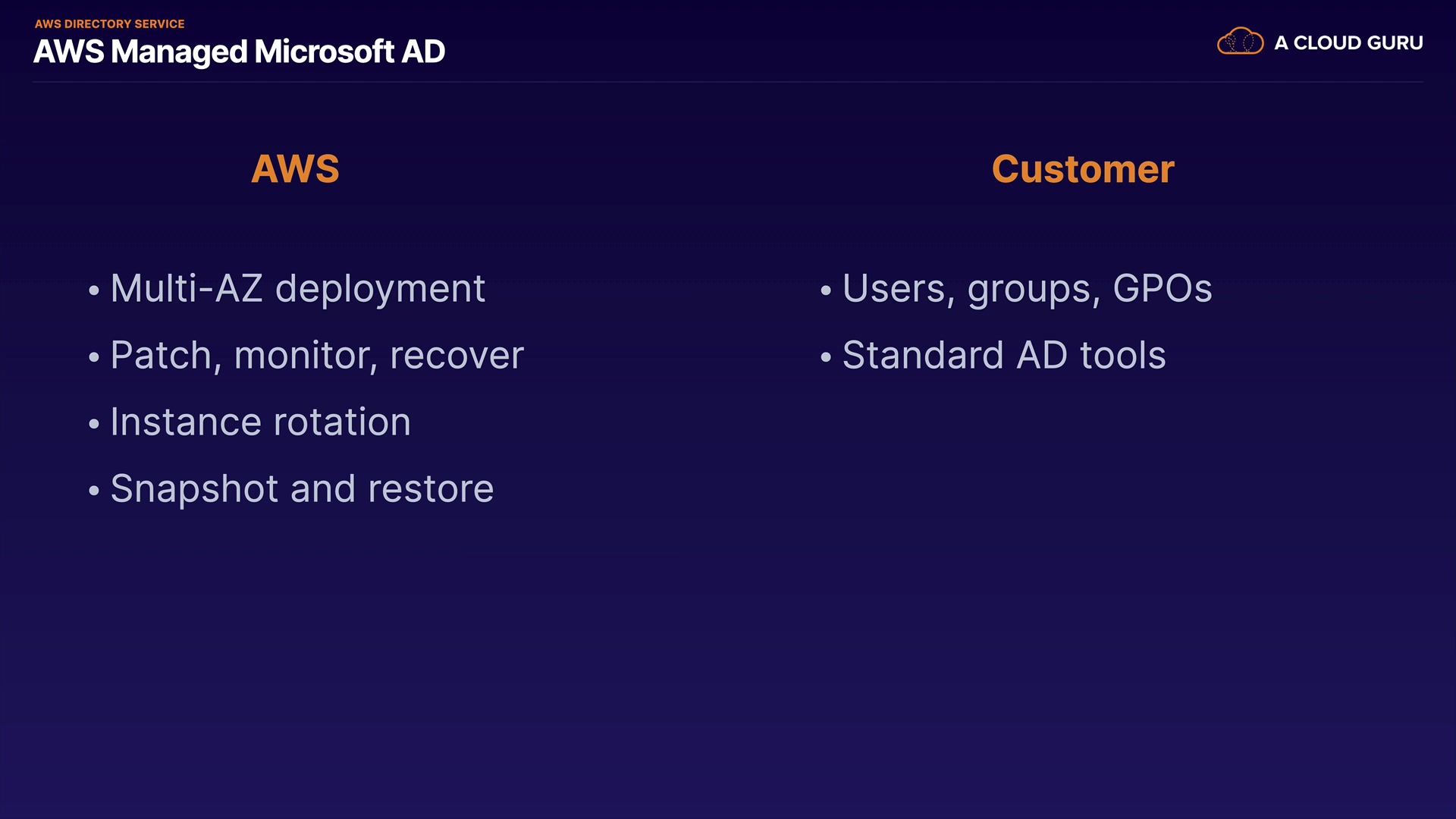Image resolution: width=1456 pixels, height=819 pixels.
Task: Click the bullet point beside "Instance rotation"
Action: (x=94, y=424)
